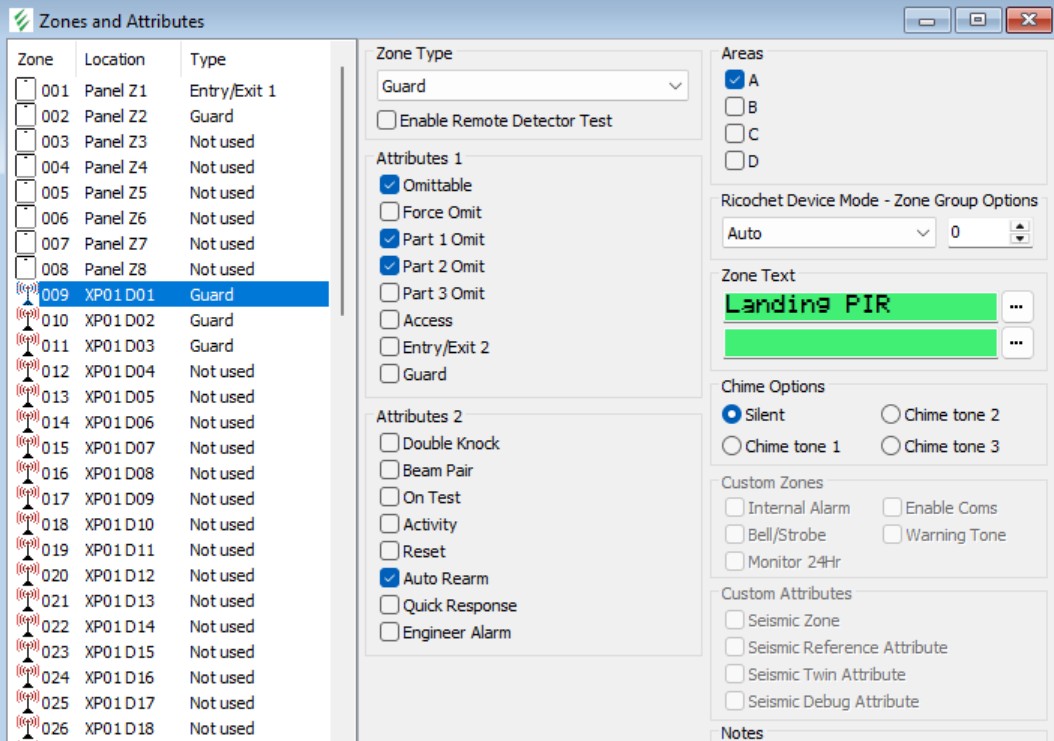1054x741 pixels.
Task: Click the wireless antenna icon for zone 010
Action: (x=27, y=320)
